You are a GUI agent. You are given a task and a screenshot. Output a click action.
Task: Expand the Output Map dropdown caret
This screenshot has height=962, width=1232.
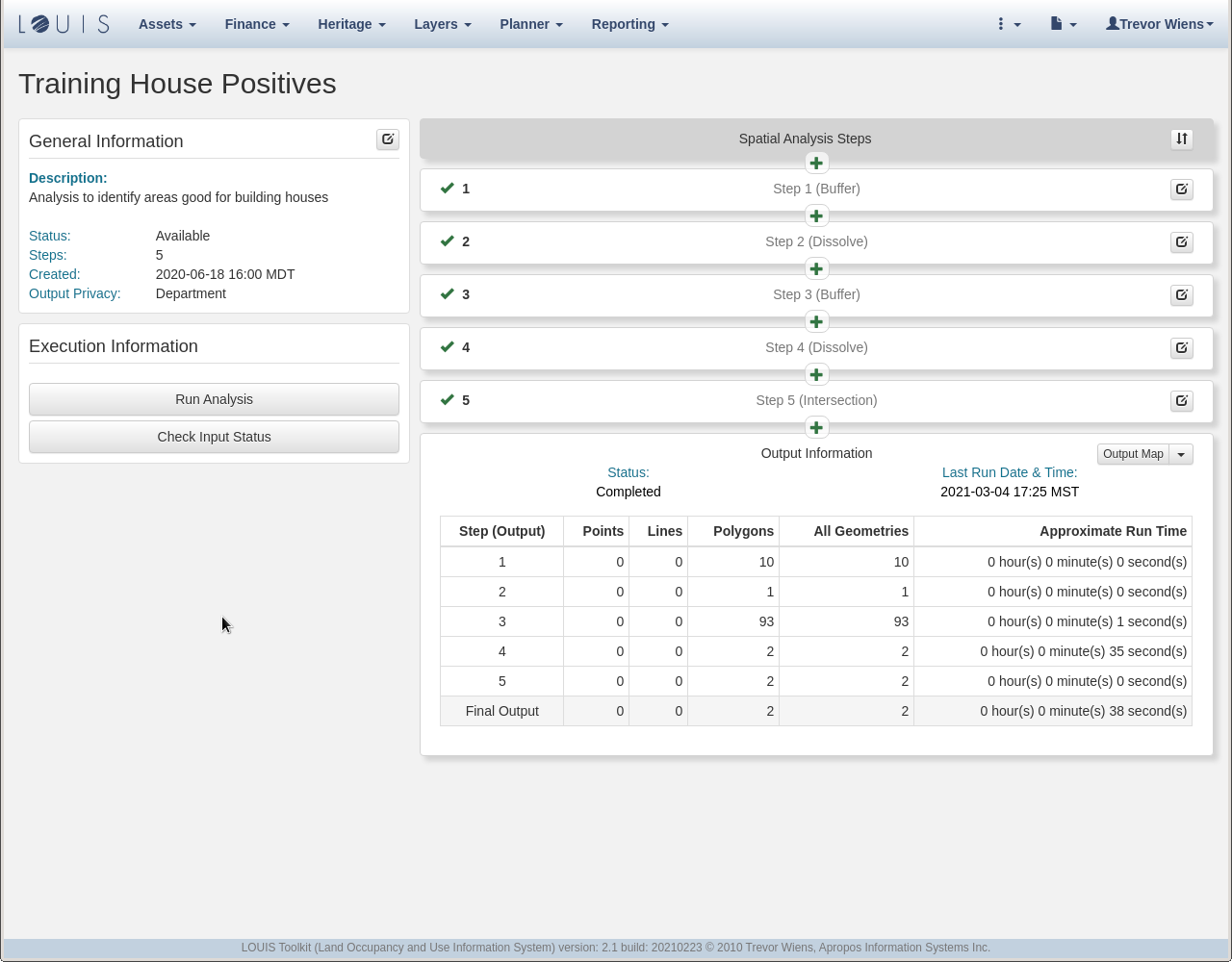pos(1181,454)
